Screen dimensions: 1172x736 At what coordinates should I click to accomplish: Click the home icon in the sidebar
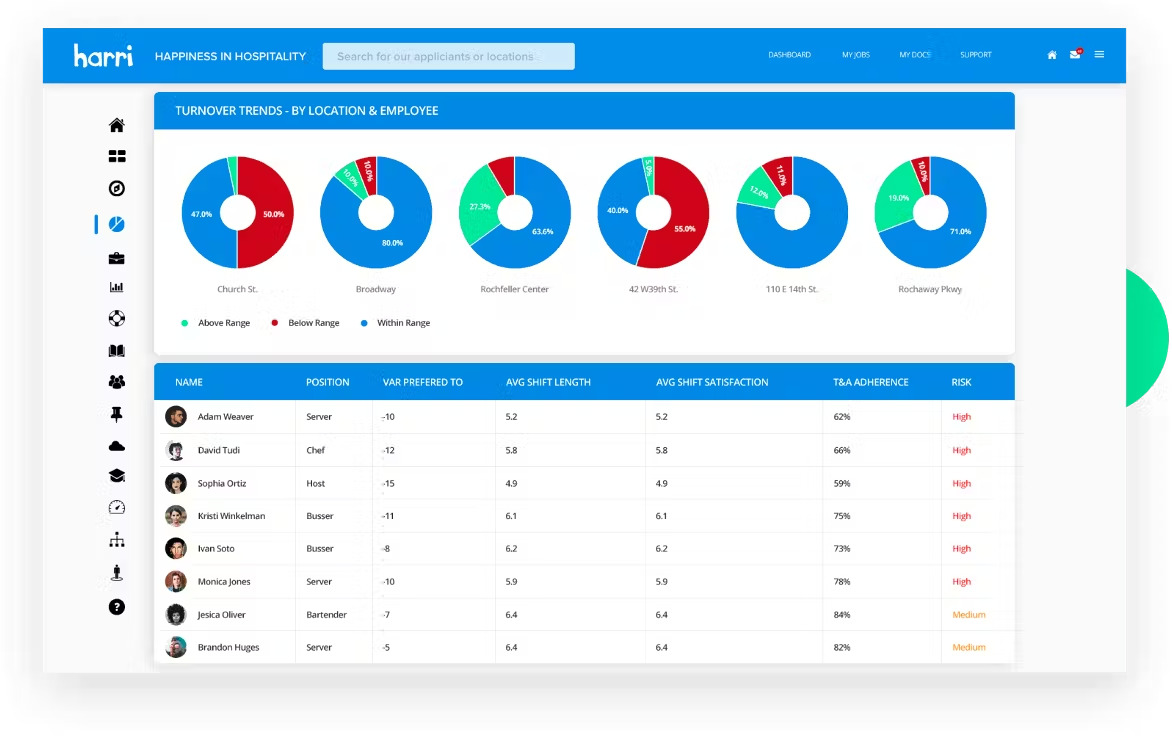click(x=117, y=125)
